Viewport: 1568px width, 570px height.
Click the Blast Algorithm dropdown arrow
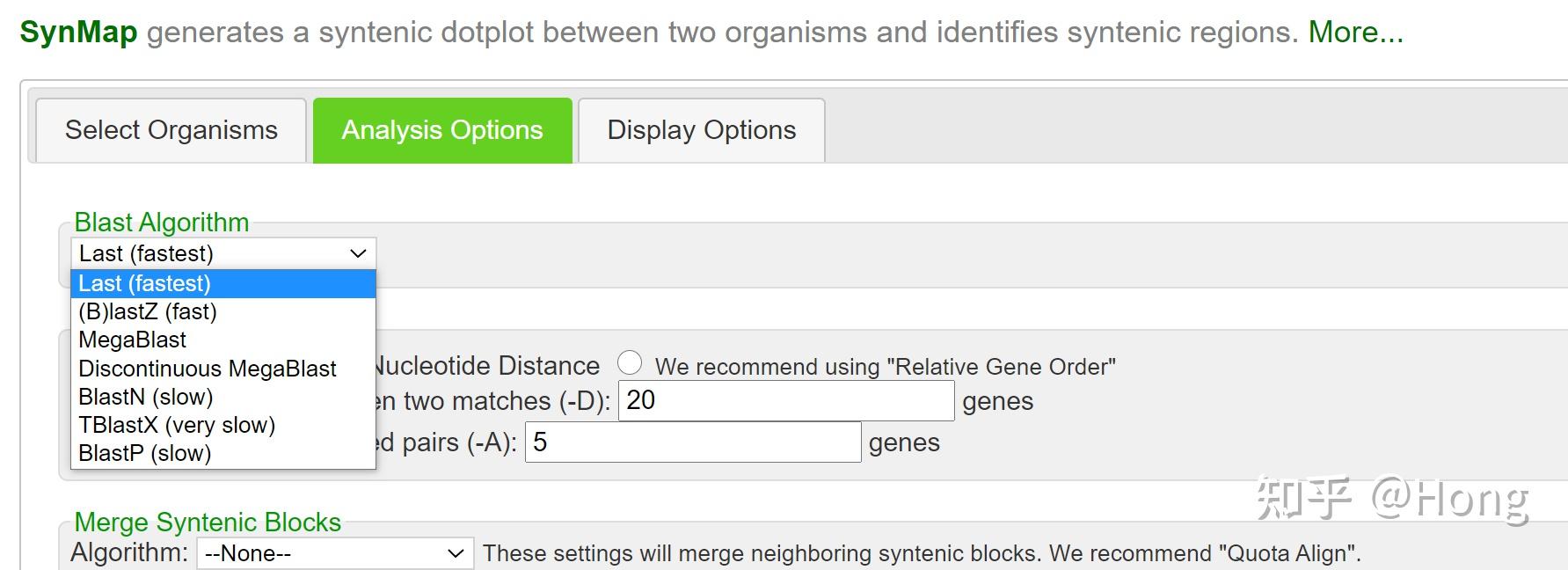[358, 253]
